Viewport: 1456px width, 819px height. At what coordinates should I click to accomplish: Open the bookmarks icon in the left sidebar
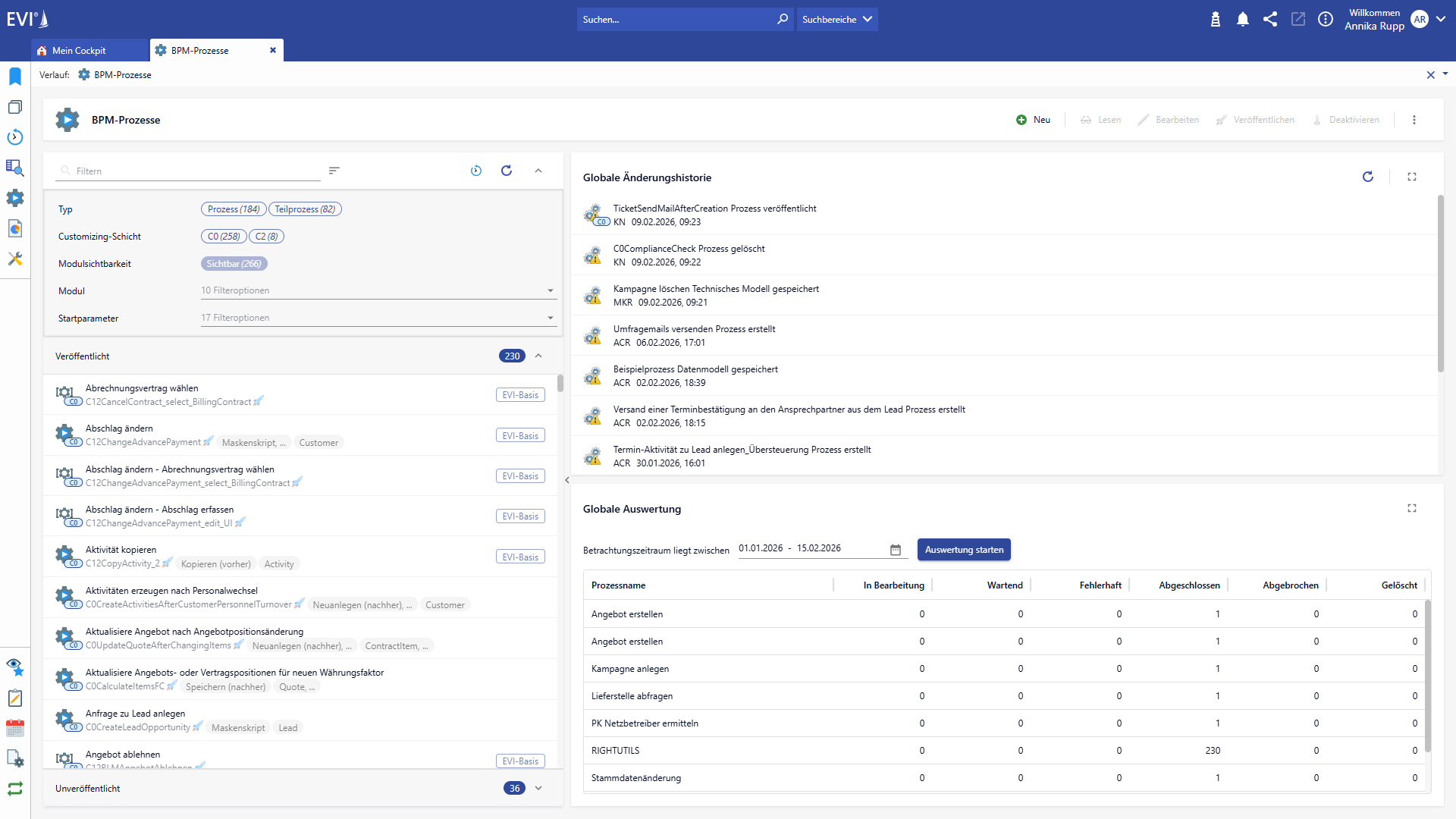[14, 76]
